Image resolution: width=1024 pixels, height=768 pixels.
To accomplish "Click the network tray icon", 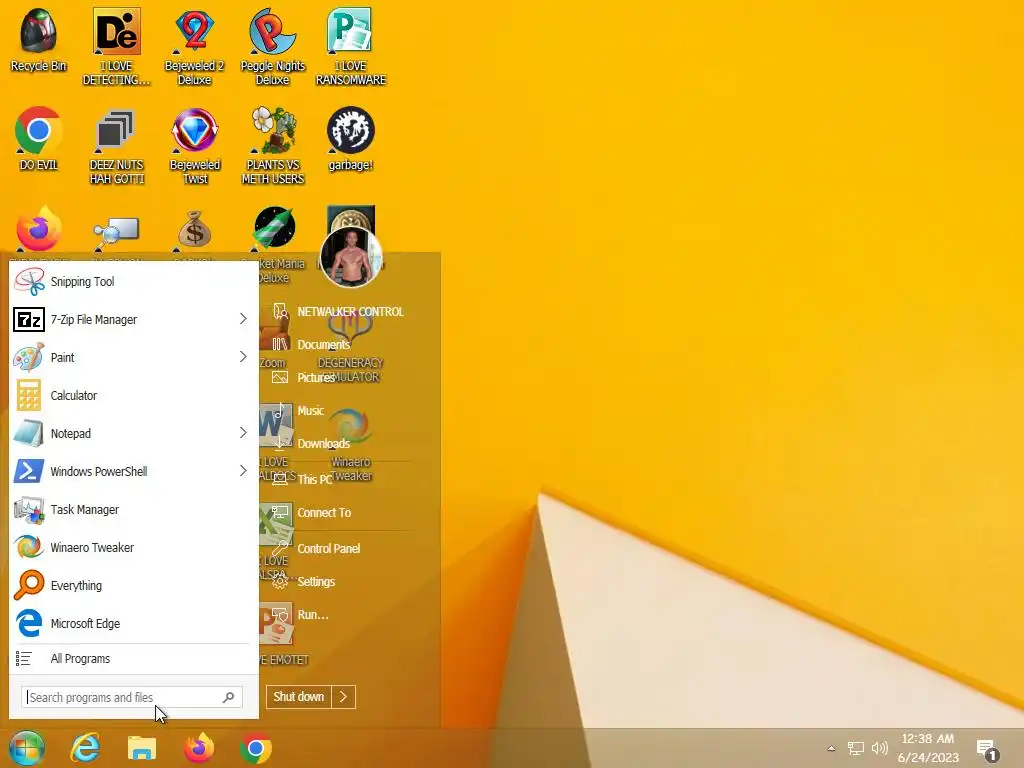I will point(856,748).
